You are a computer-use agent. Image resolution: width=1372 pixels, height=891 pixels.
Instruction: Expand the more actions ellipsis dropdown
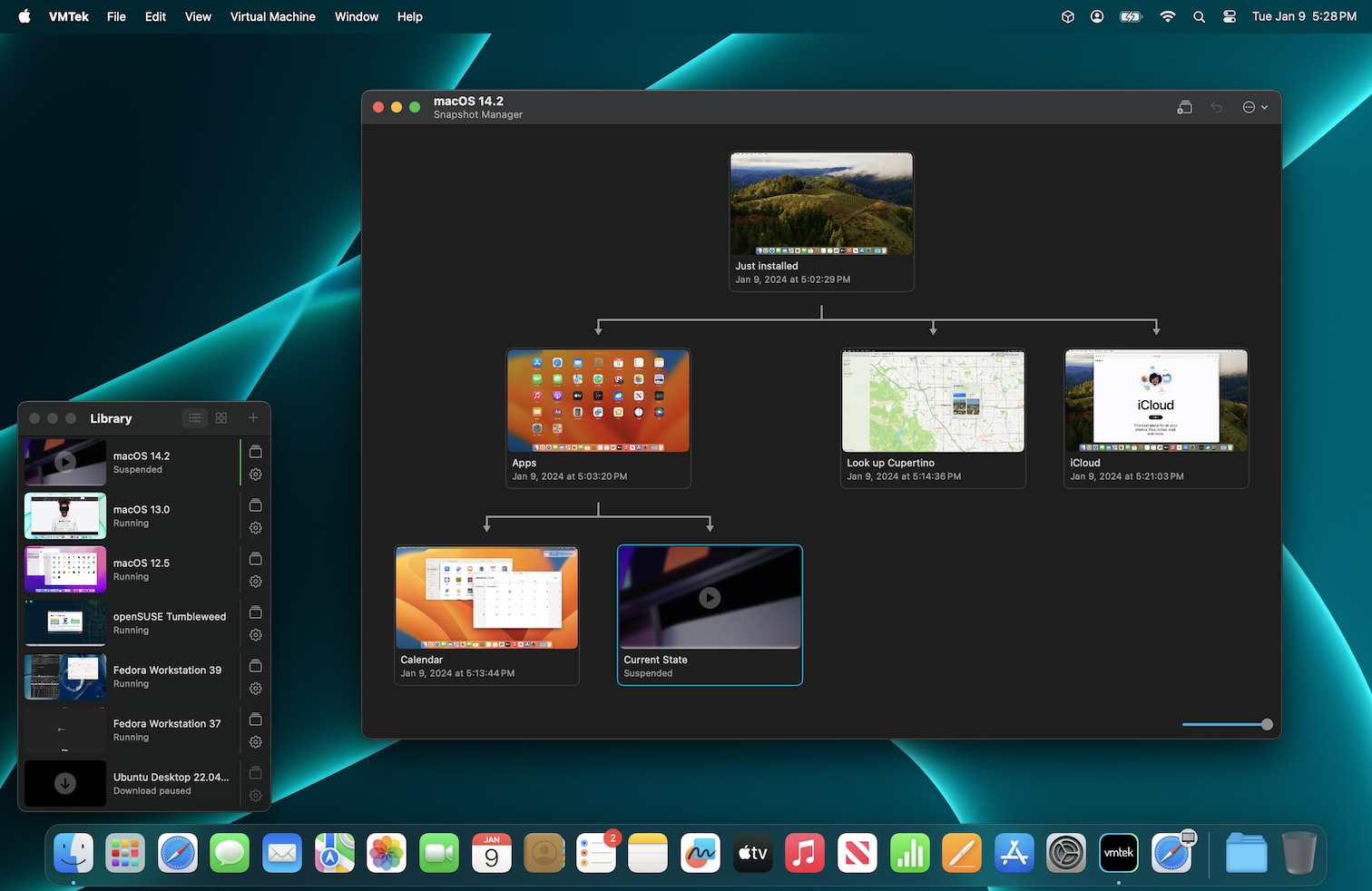pos(1255,107)
